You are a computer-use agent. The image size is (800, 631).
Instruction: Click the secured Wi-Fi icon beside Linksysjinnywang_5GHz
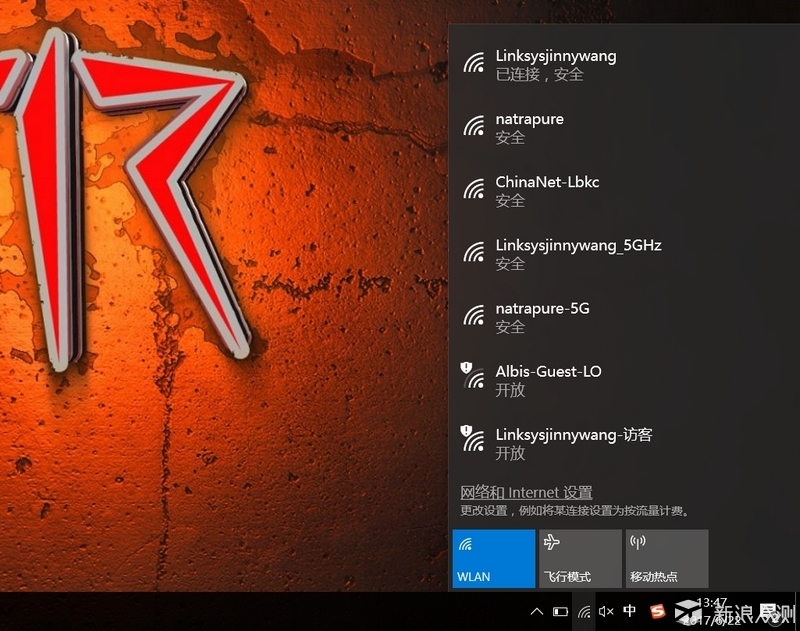471,253
